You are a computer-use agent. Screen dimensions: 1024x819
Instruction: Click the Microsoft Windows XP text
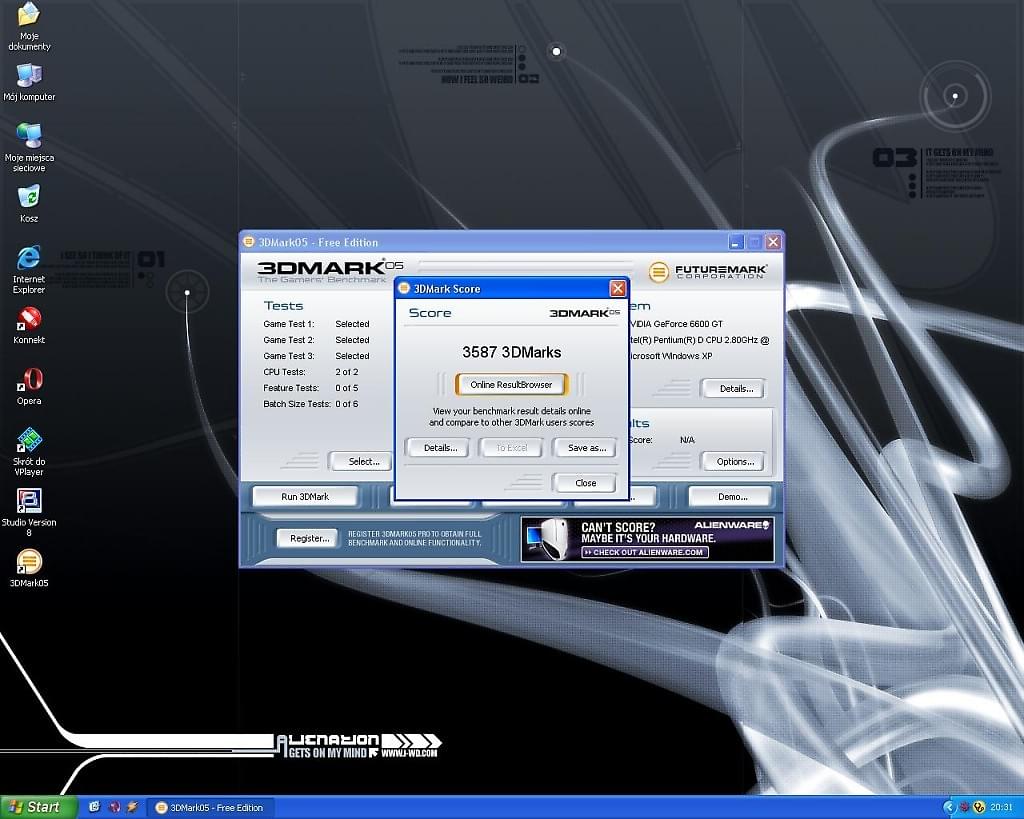tap(671, 356)
